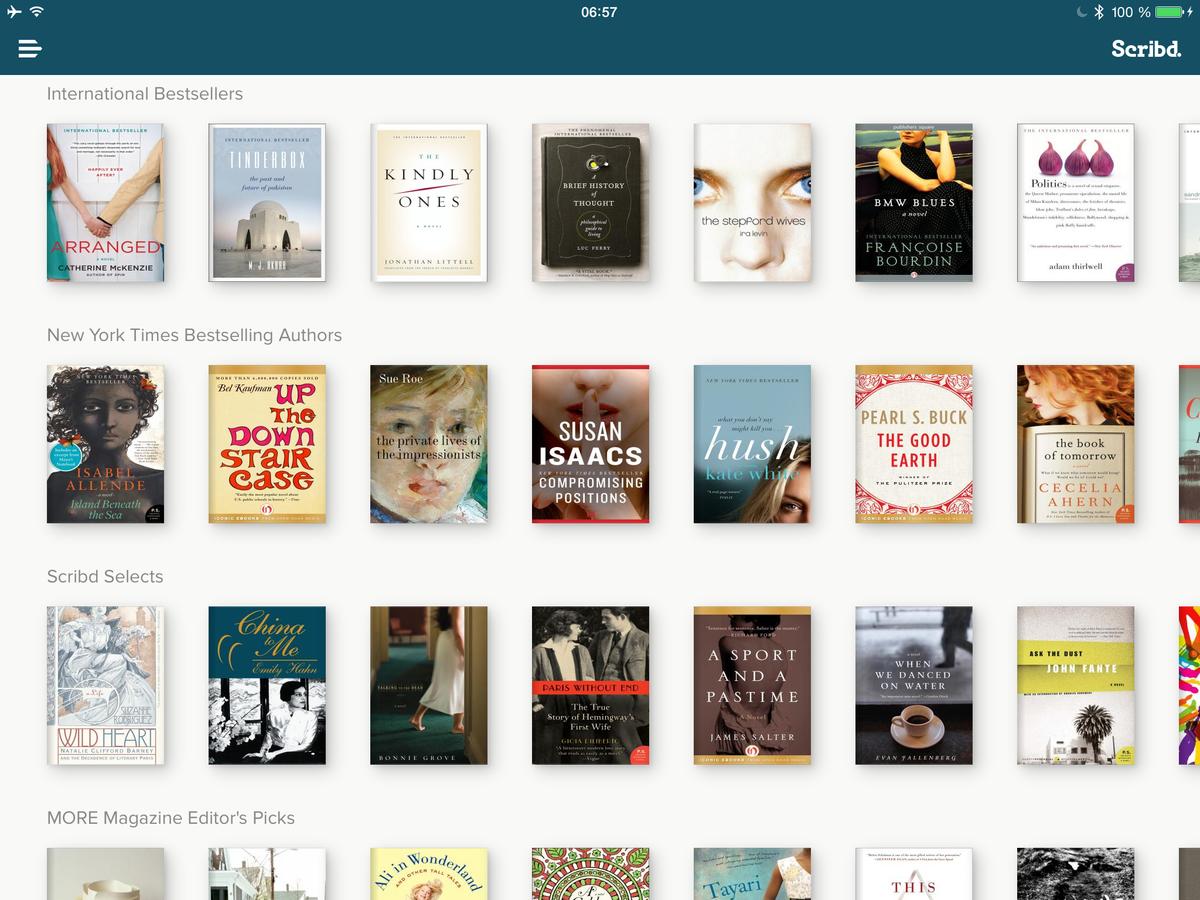Open the Ali in Wonderland book cover
Screen dimensions: 1200x900
coord(429,874)
